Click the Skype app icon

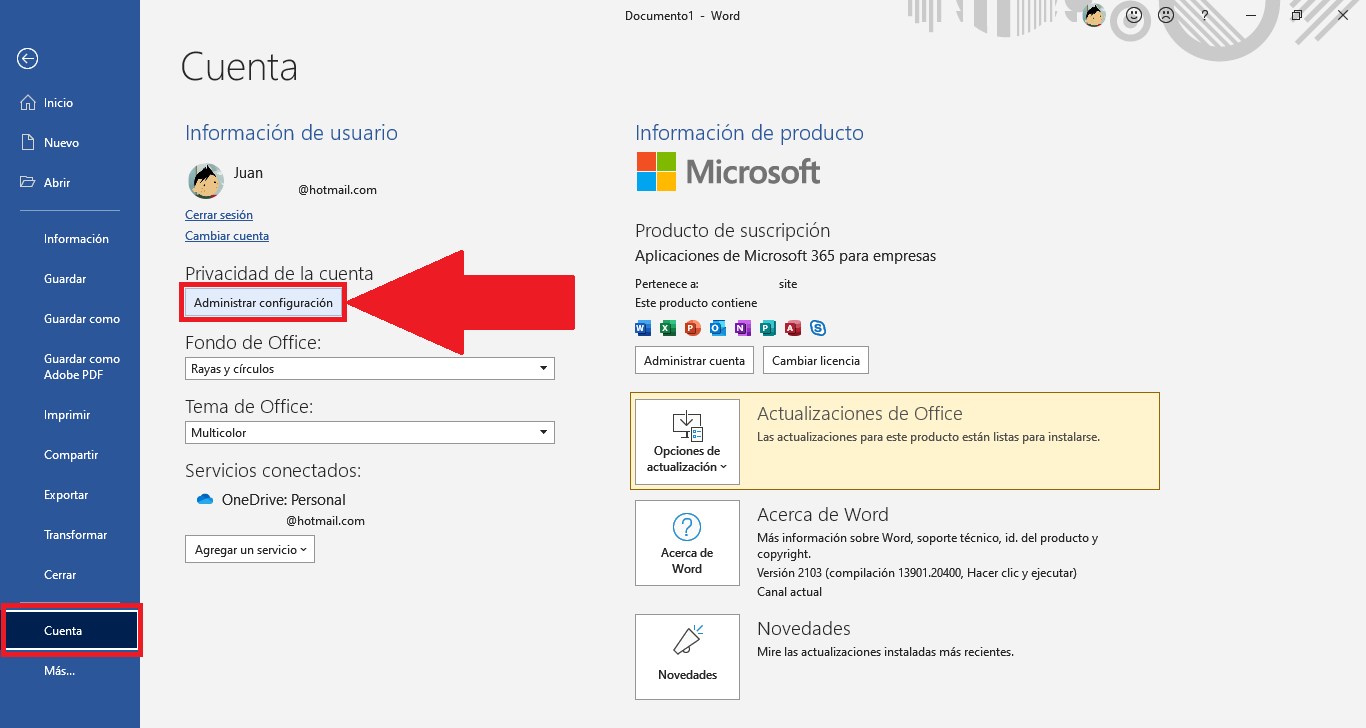point(818,328)
